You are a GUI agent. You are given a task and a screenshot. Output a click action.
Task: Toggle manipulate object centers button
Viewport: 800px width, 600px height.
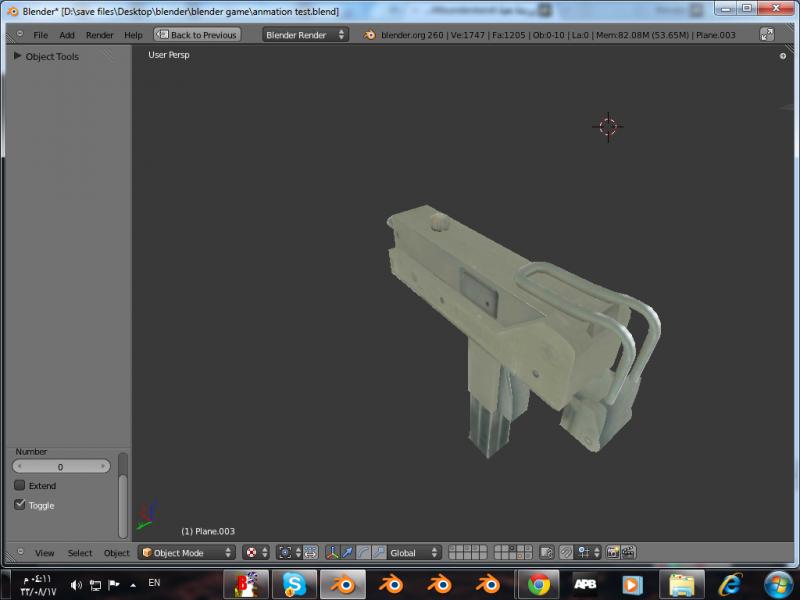[311, 552]
